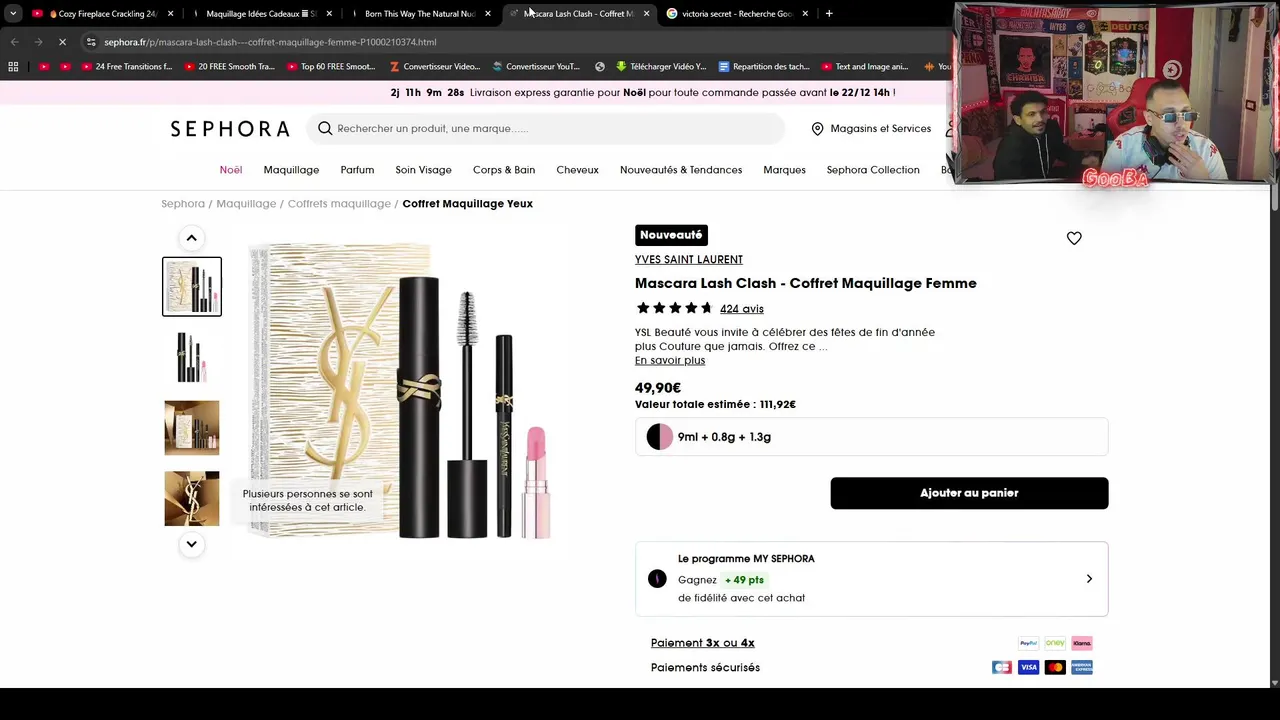Show next thumbnails with down chevron

(192, 544)
